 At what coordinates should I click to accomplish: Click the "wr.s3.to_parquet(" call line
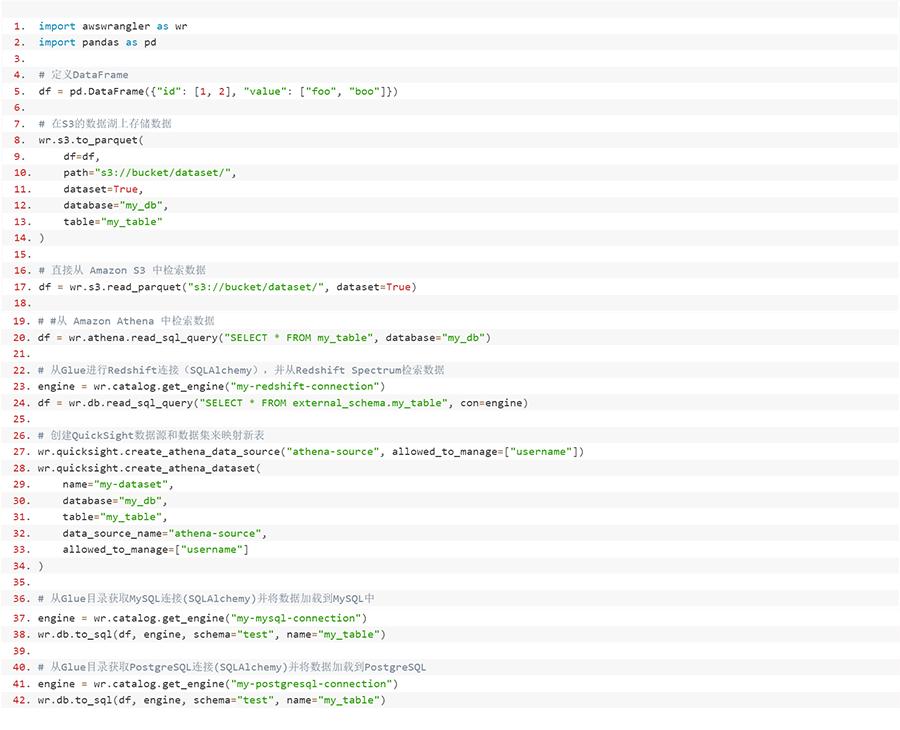pos(91,140)
